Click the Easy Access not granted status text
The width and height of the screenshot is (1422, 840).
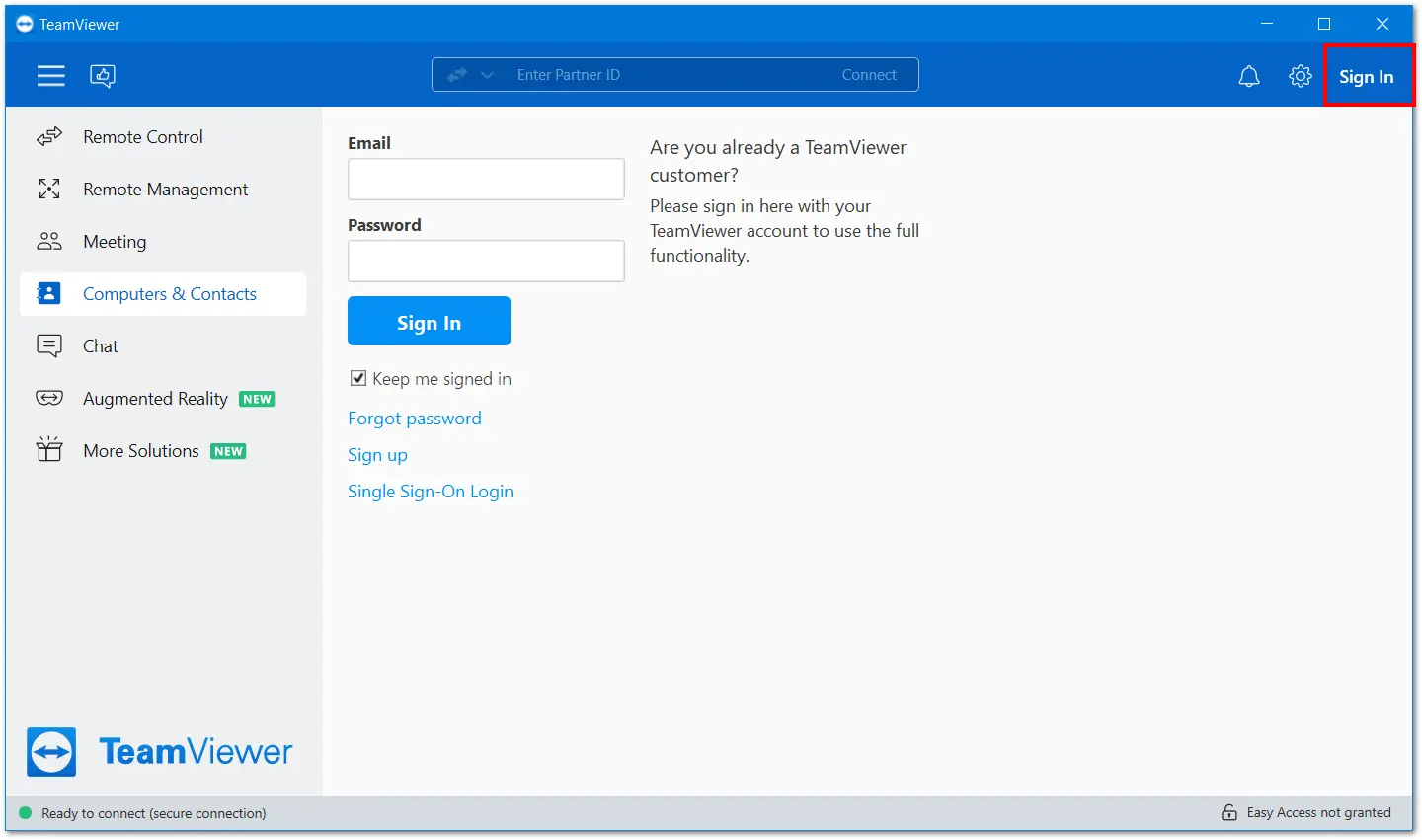point(1319,812)
